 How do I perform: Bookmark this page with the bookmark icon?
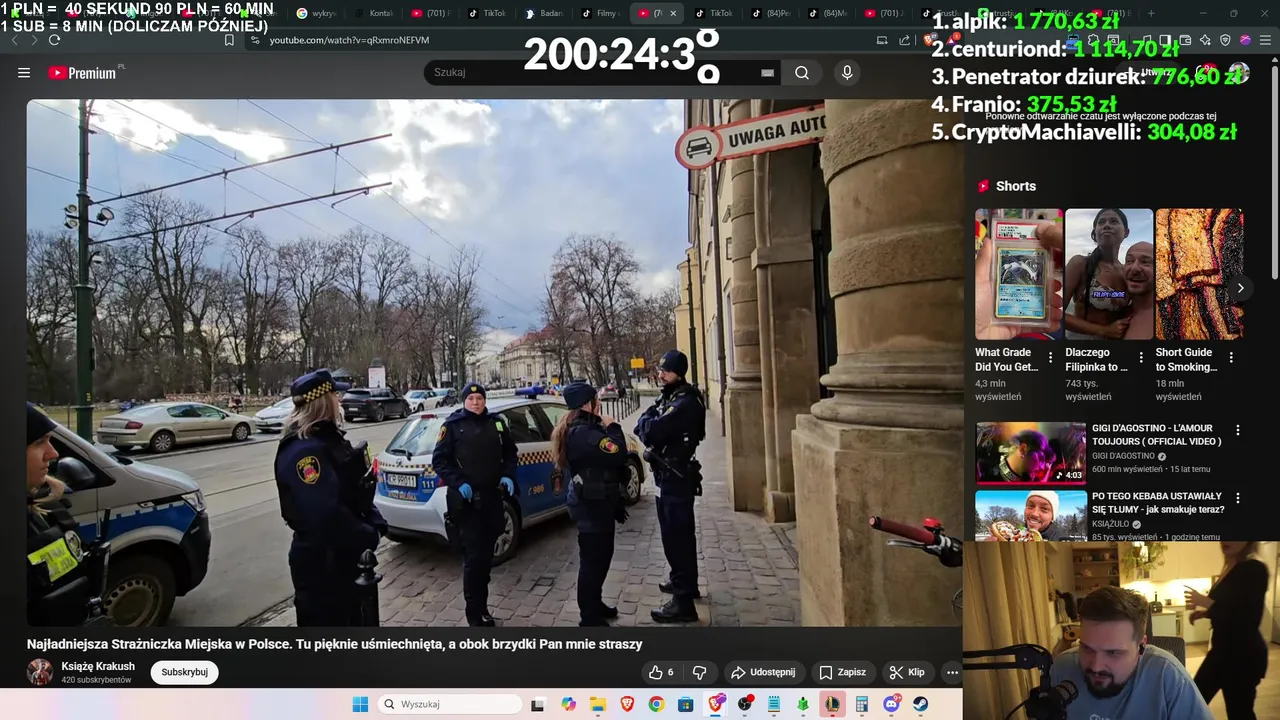pyautogui.click(x=229, y=40)
